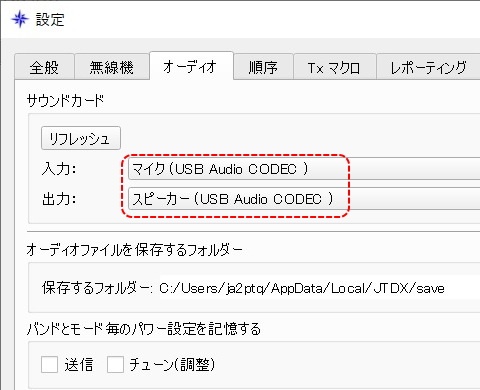
Task: Open the 無線機 tab
Action: coord(112,67)
